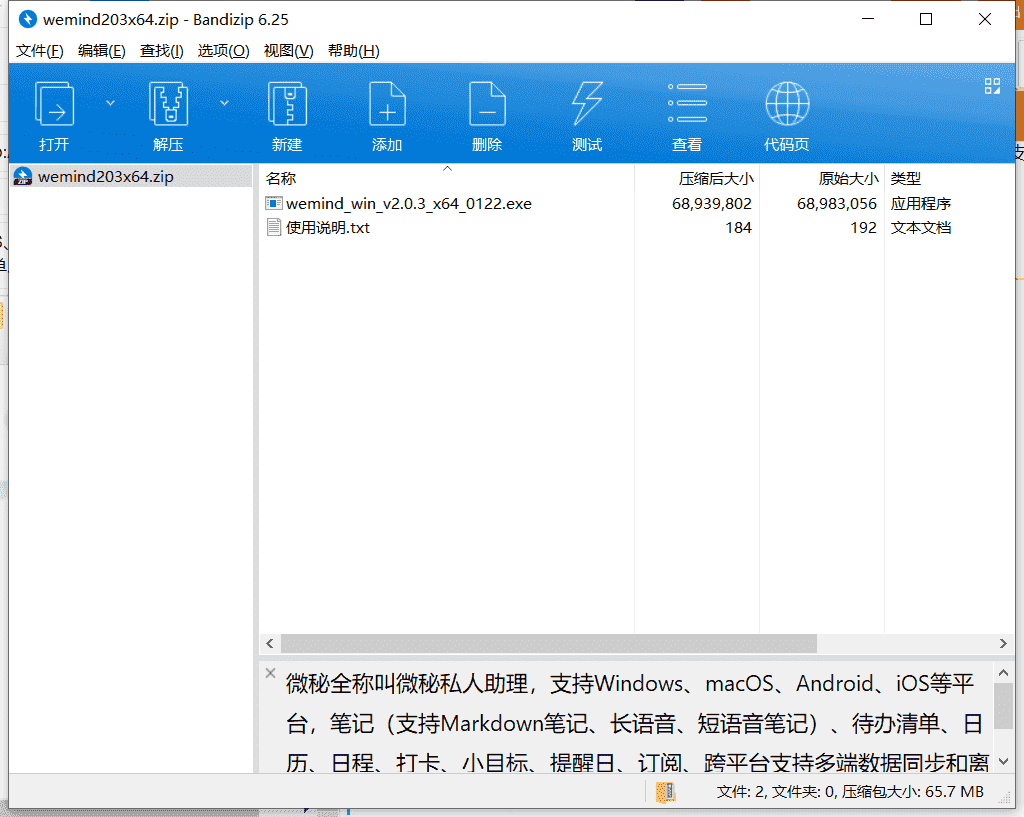Screen dimensions: 1024x817
Task: Click the Add (添加) file icon
Action: click(387, 104)
